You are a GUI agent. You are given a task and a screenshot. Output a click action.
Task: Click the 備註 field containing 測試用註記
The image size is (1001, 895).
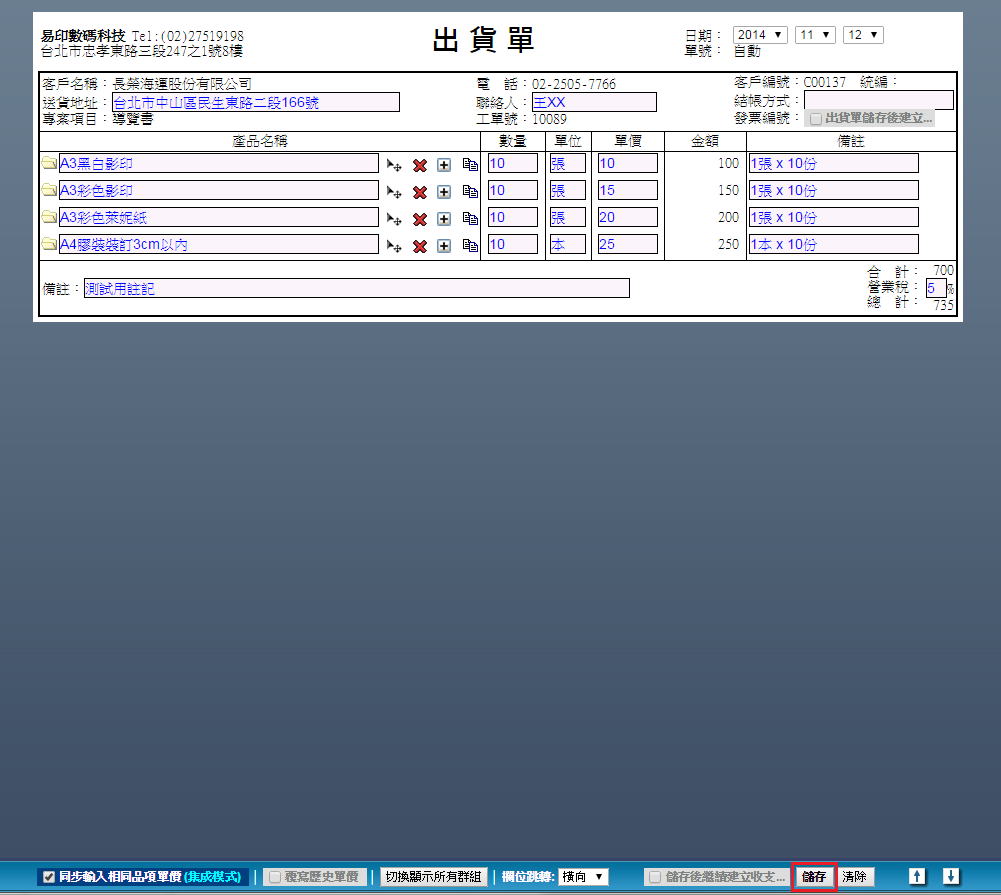356,289
